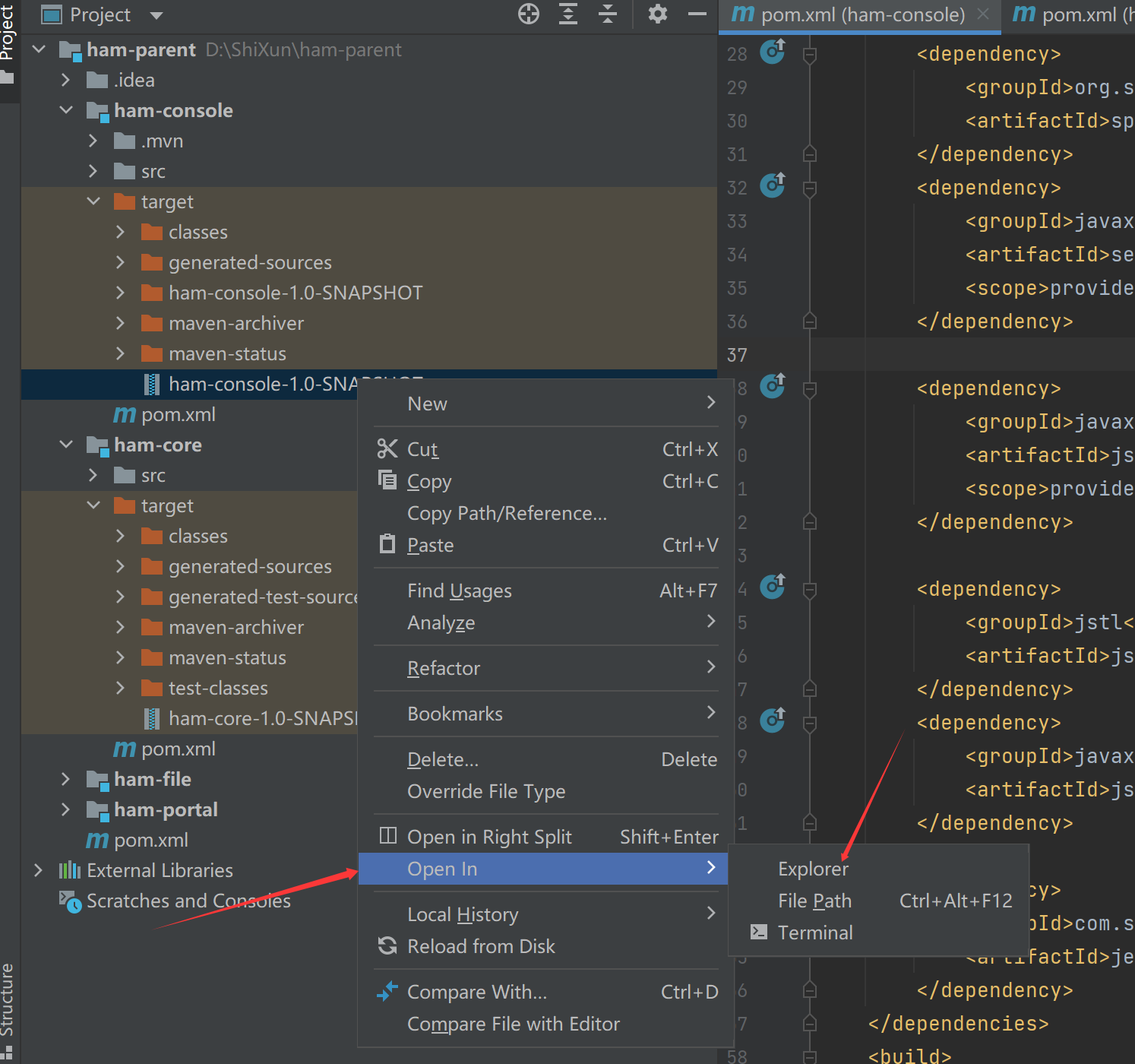Click the <build> tag in editor
Image resolution: width=1135 pixels, height=1064 pixels.
[x=909, y=1056]
